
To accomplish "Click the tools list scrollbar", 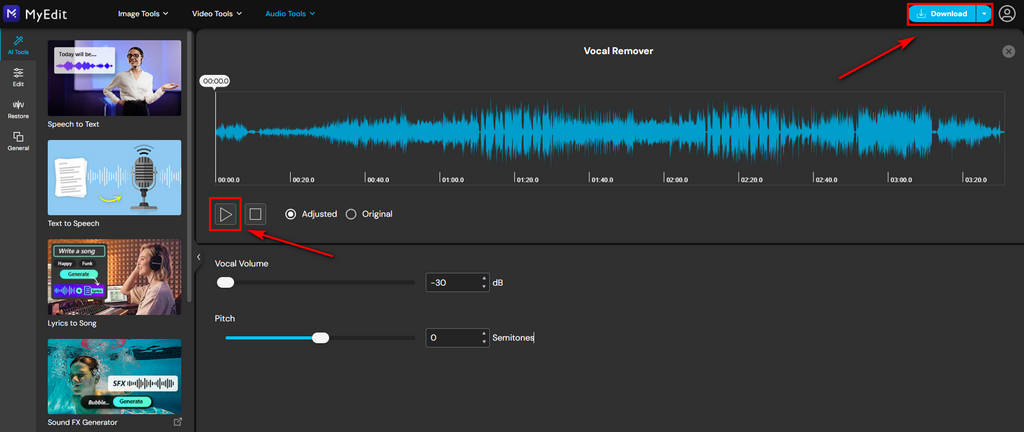I will pos(189,166).
